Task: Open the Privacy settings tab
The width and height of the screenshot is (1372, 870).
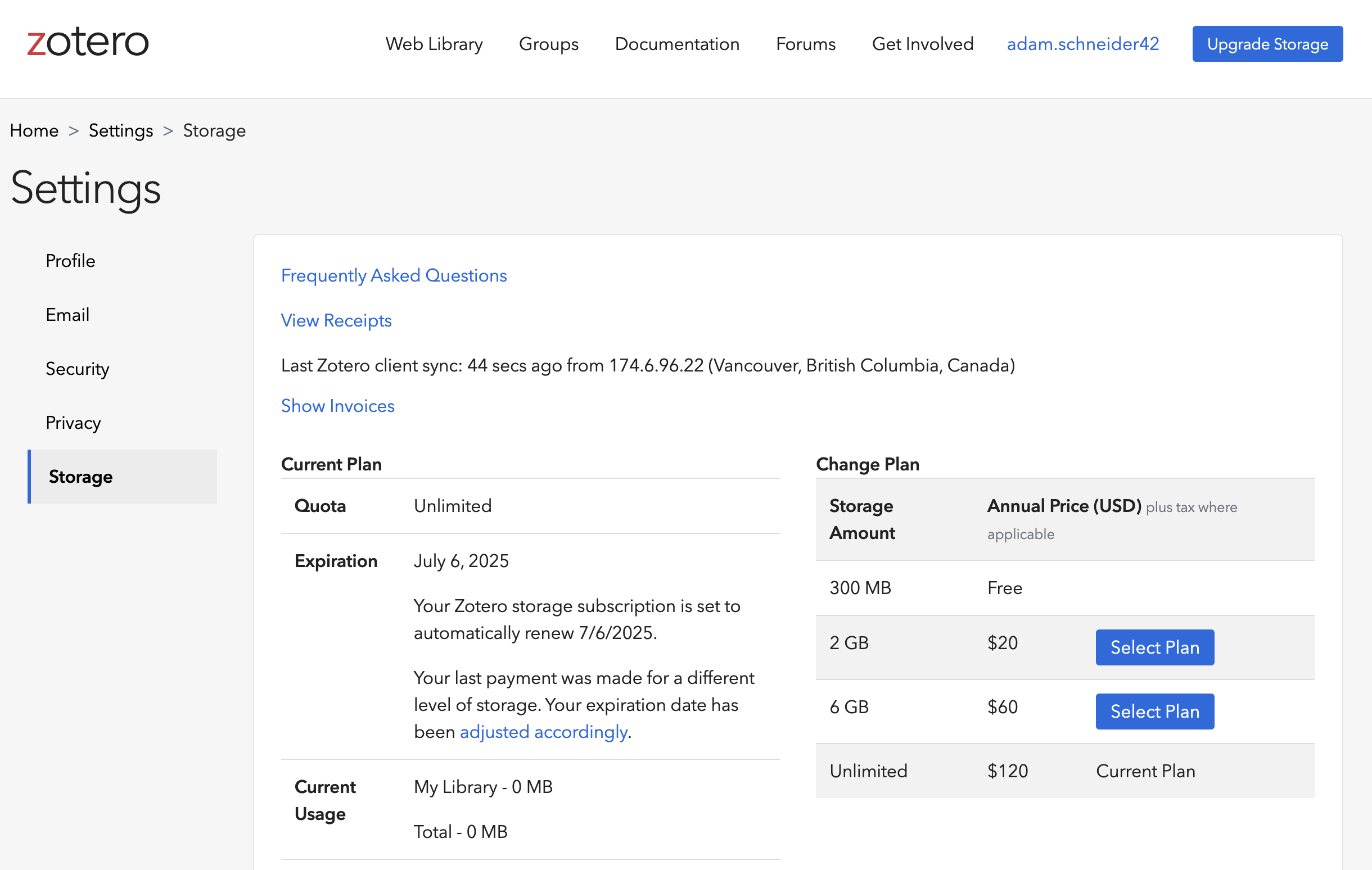Action: (x=73, y=423)
